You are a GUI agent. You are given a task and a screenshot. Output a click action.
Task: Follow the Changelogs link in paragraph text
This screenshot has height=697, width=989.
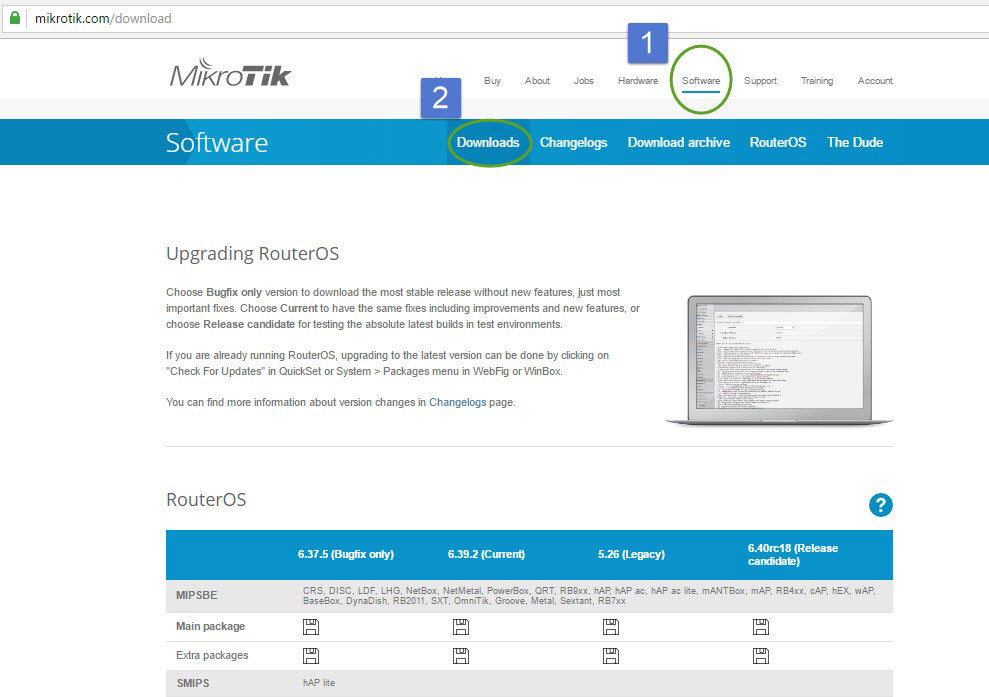[457, 402]
